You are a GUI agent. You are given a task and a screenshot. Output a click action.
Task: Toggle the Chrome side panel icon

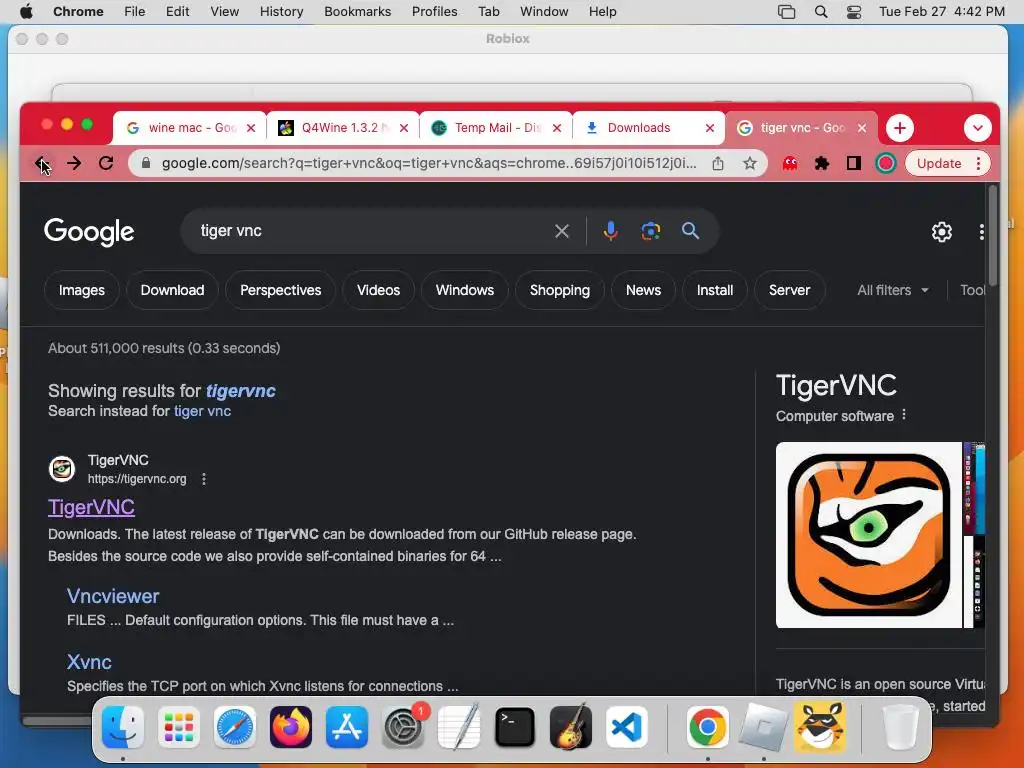tap(854, 163)
